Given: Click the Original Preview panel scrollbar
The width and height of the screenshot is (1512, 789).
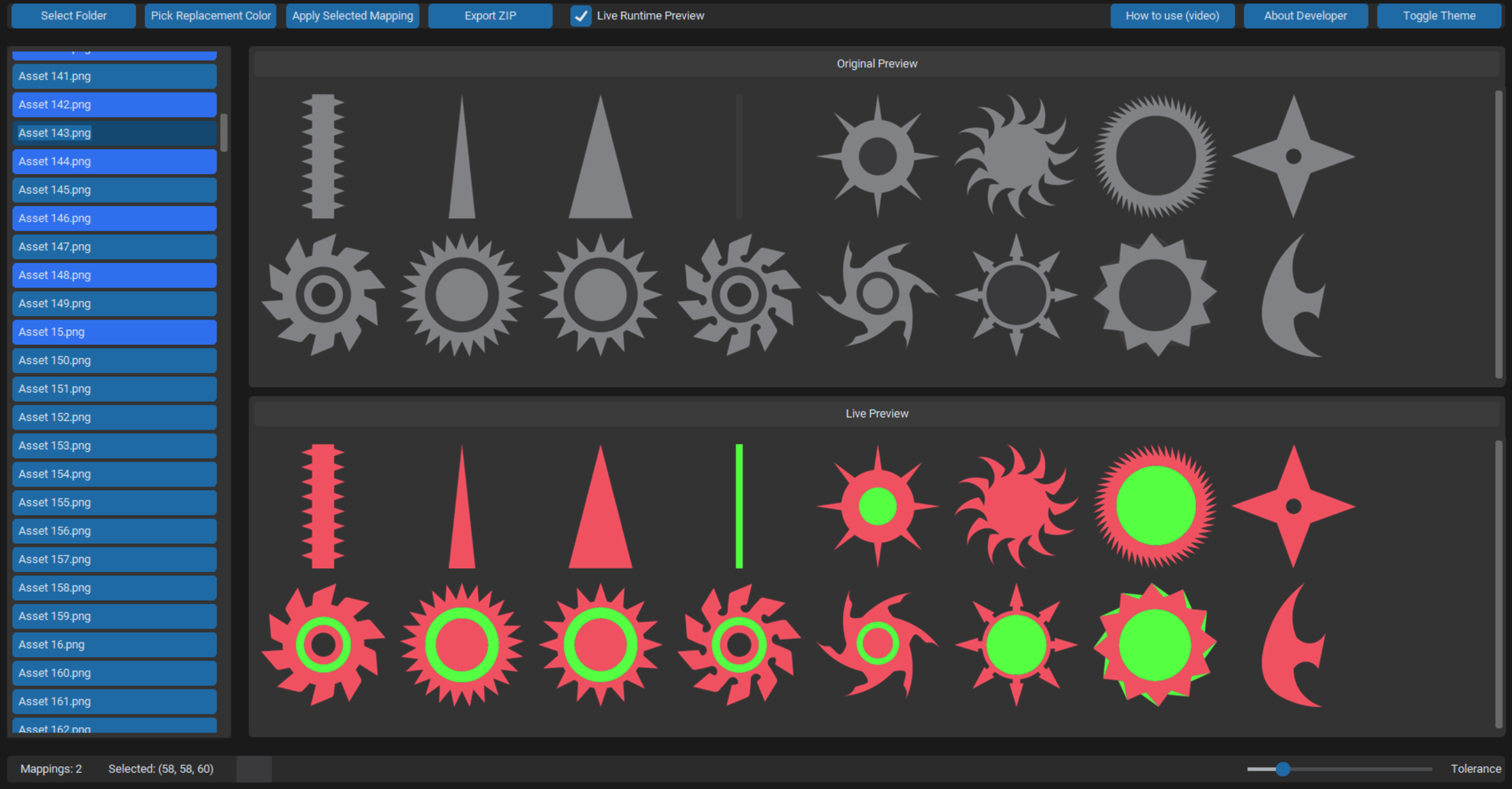Looking at the screenshot, I should tap(1498, 234).
